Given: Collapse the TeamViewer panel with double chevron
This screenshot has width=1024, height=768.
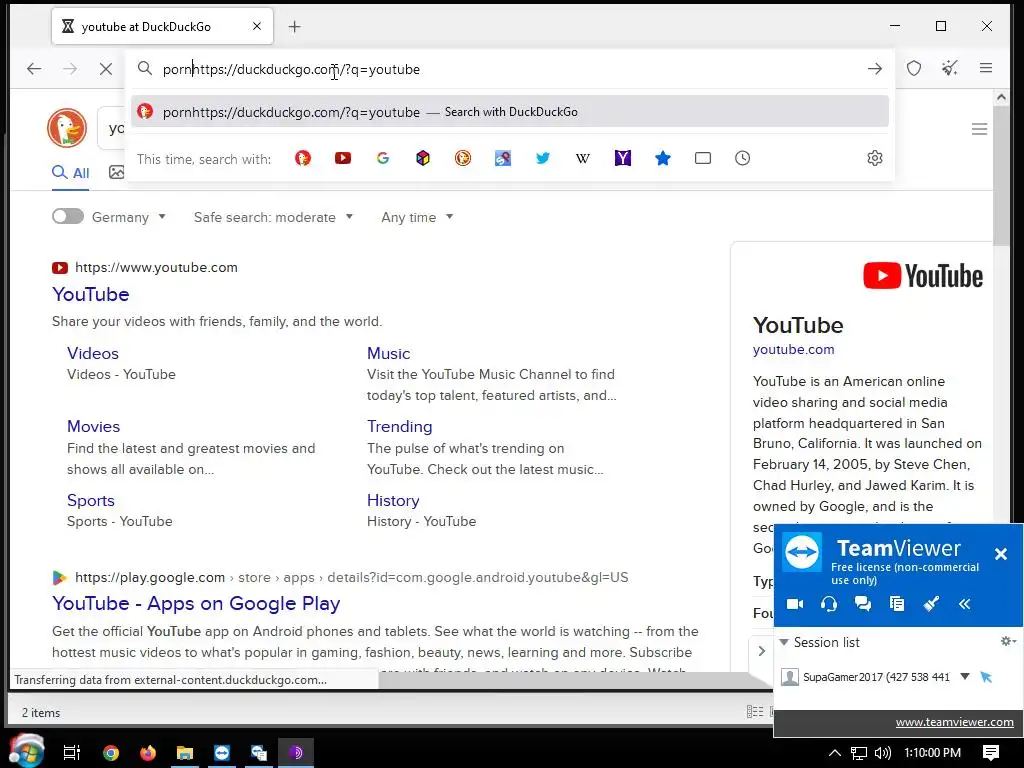Looking at the screenshot, I should point(965,604).
